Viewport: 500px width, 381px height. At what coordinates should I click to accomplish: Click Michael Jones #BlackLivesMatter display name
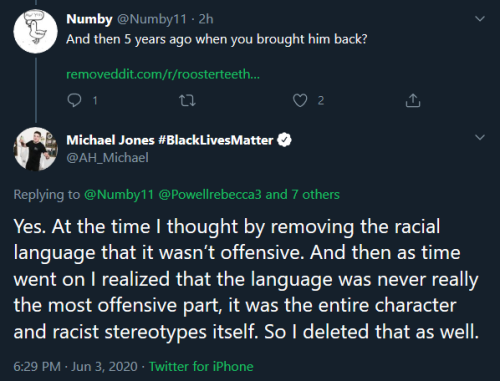[x=170, y=140]
